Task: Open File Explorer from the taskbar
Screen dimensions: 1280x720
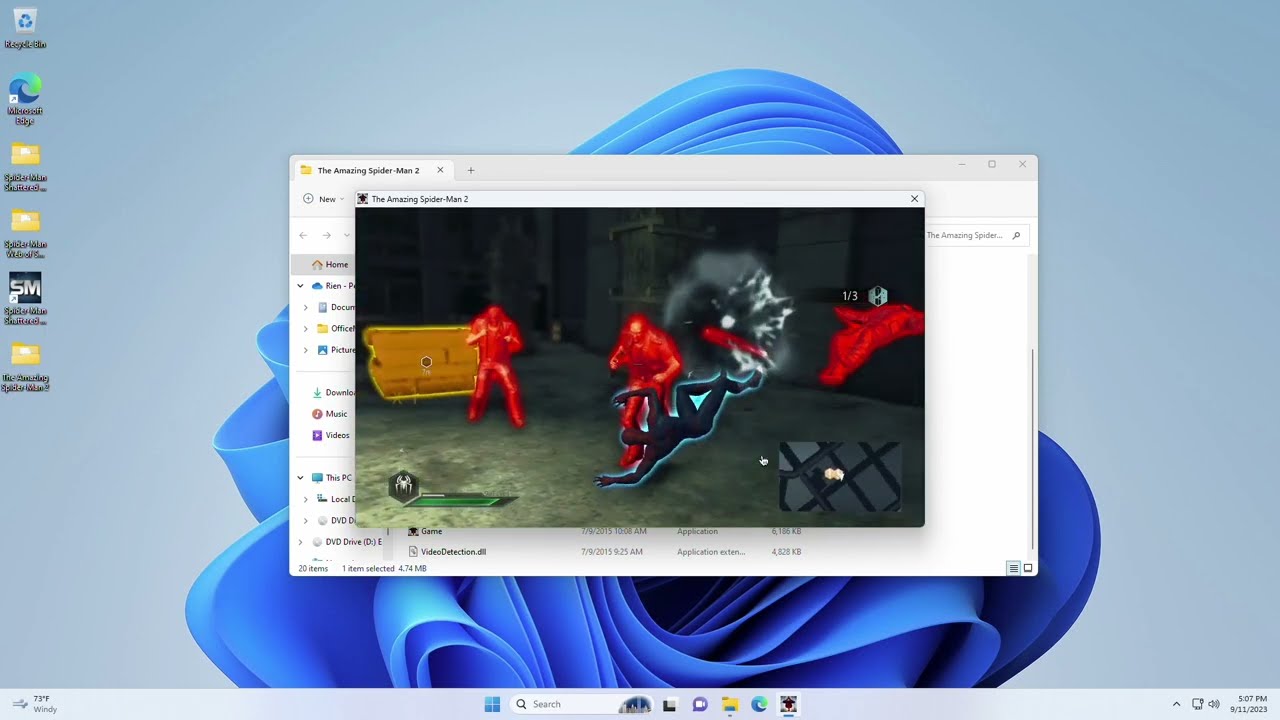Action: [x=730, y=704]
